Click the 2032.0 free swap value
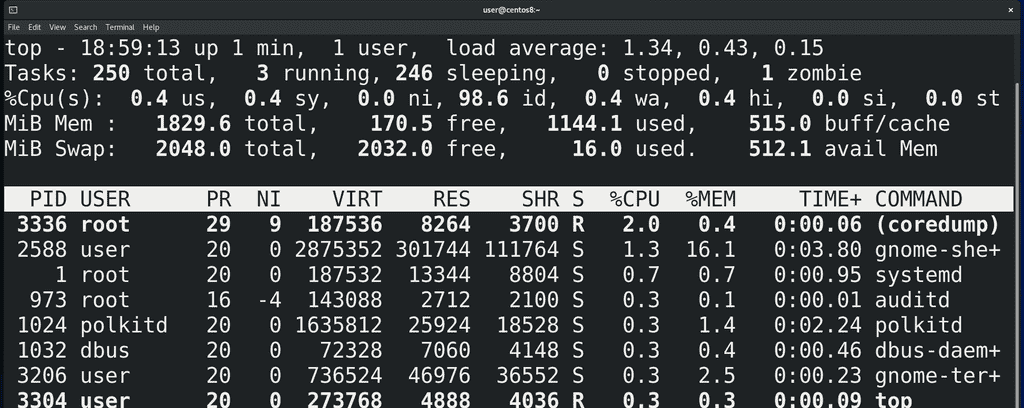The width and height of the screenshot is (1024, 408). coord(395,149)
